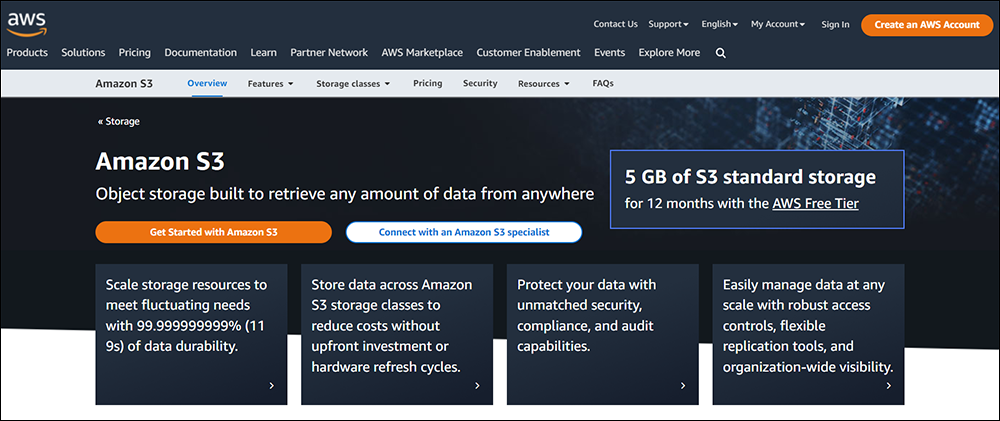The width and height of the screenshot is (1000, 421).
Task: Follow the AWS Free Tier link
Action: coord(815,204)
